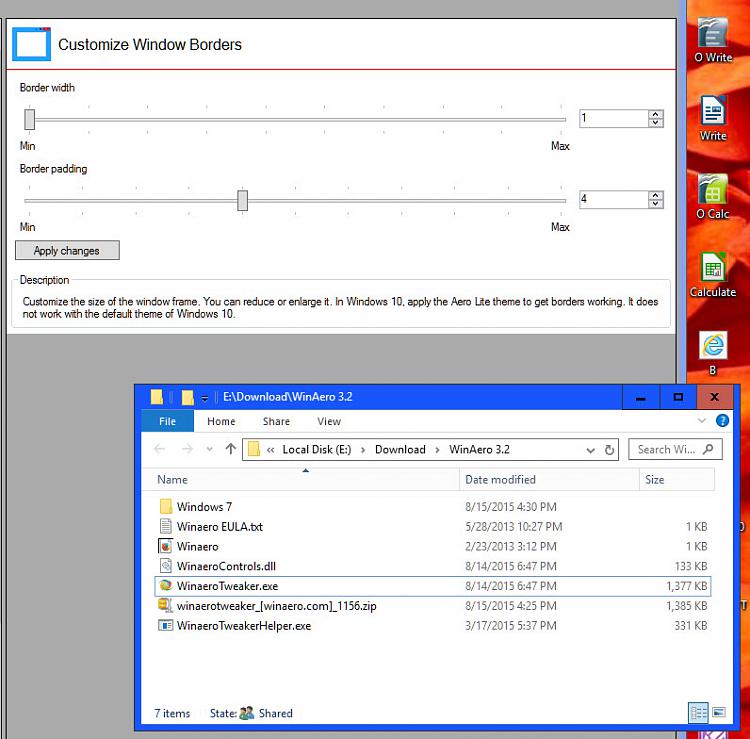Click the zip archive file icon

[165, 606]
